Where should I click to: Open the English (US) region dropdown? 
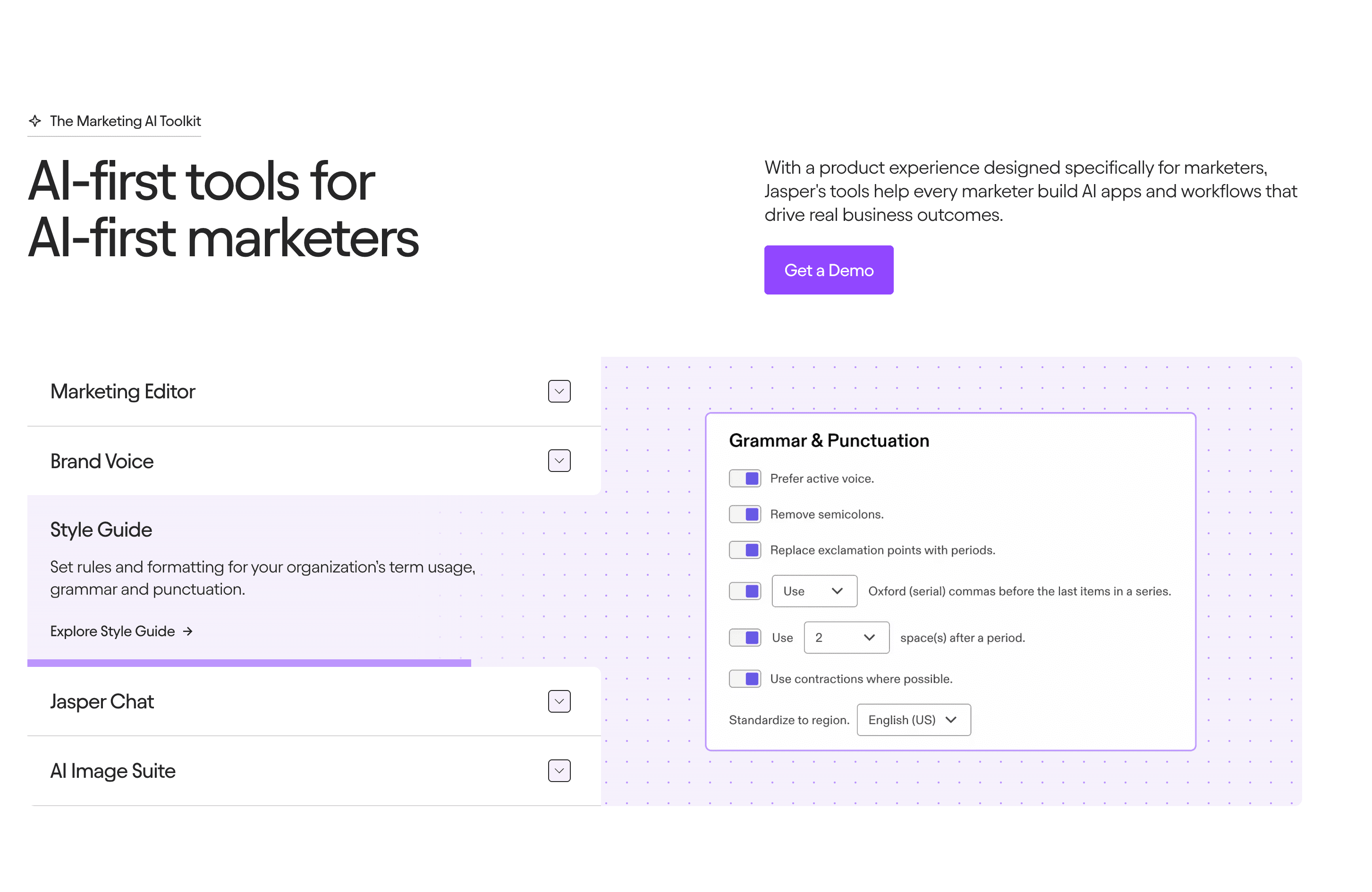pos(913,720)
